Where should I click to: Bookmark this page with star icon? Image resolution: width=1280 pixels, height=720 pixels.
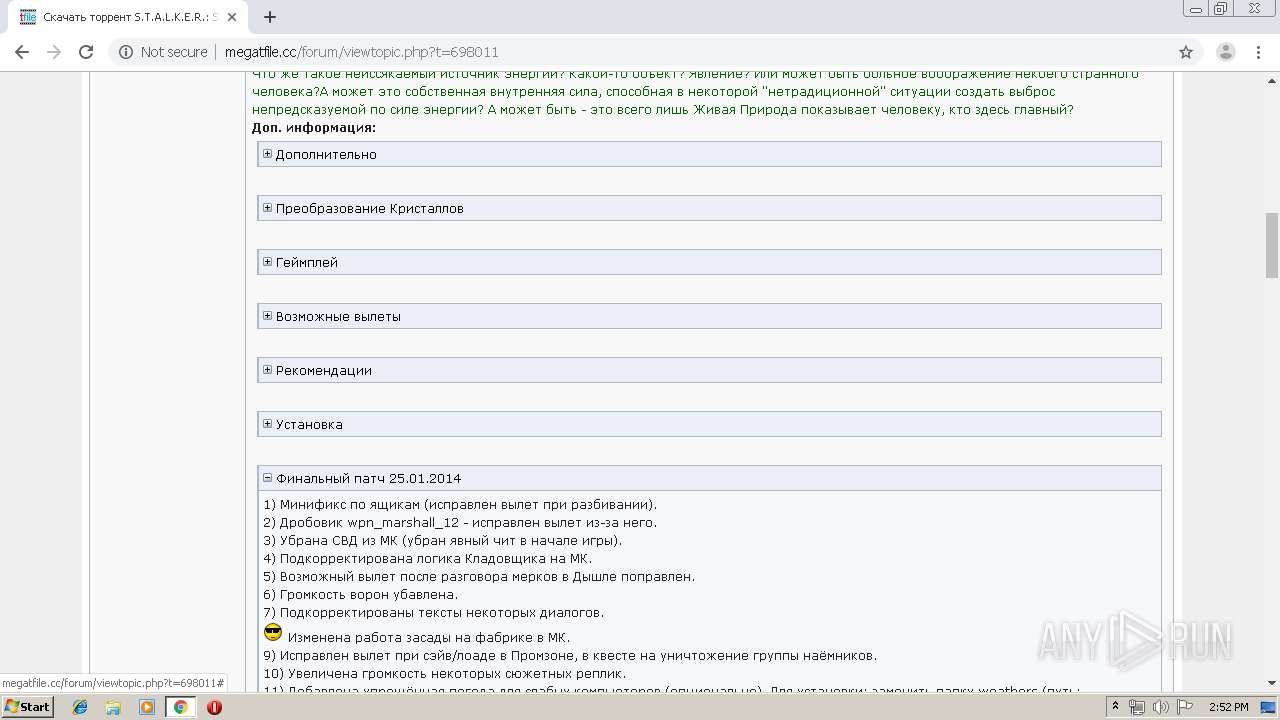pos(1186,52)
